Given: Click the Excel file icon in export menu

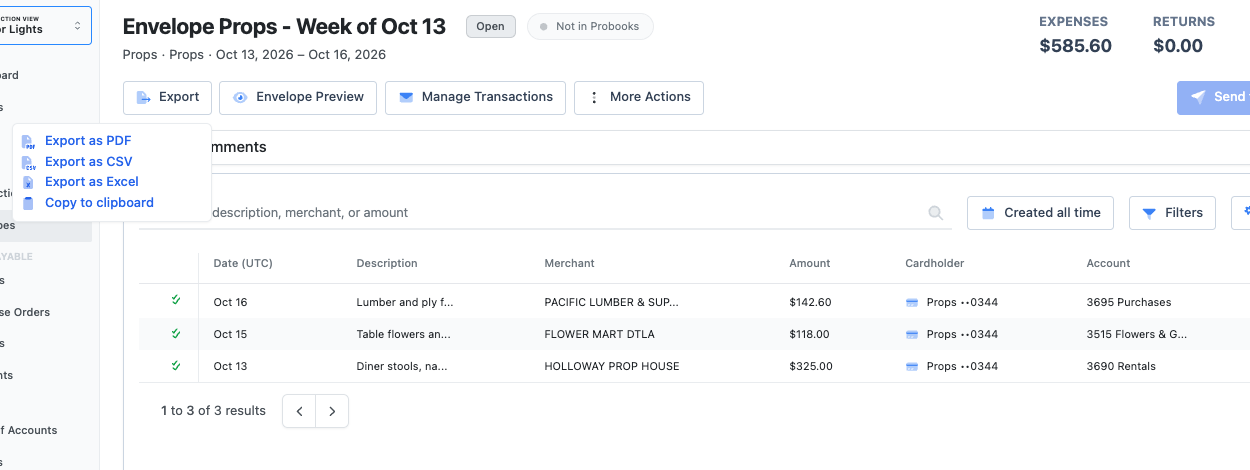Looking at the screenshot, I should point(28,183).
